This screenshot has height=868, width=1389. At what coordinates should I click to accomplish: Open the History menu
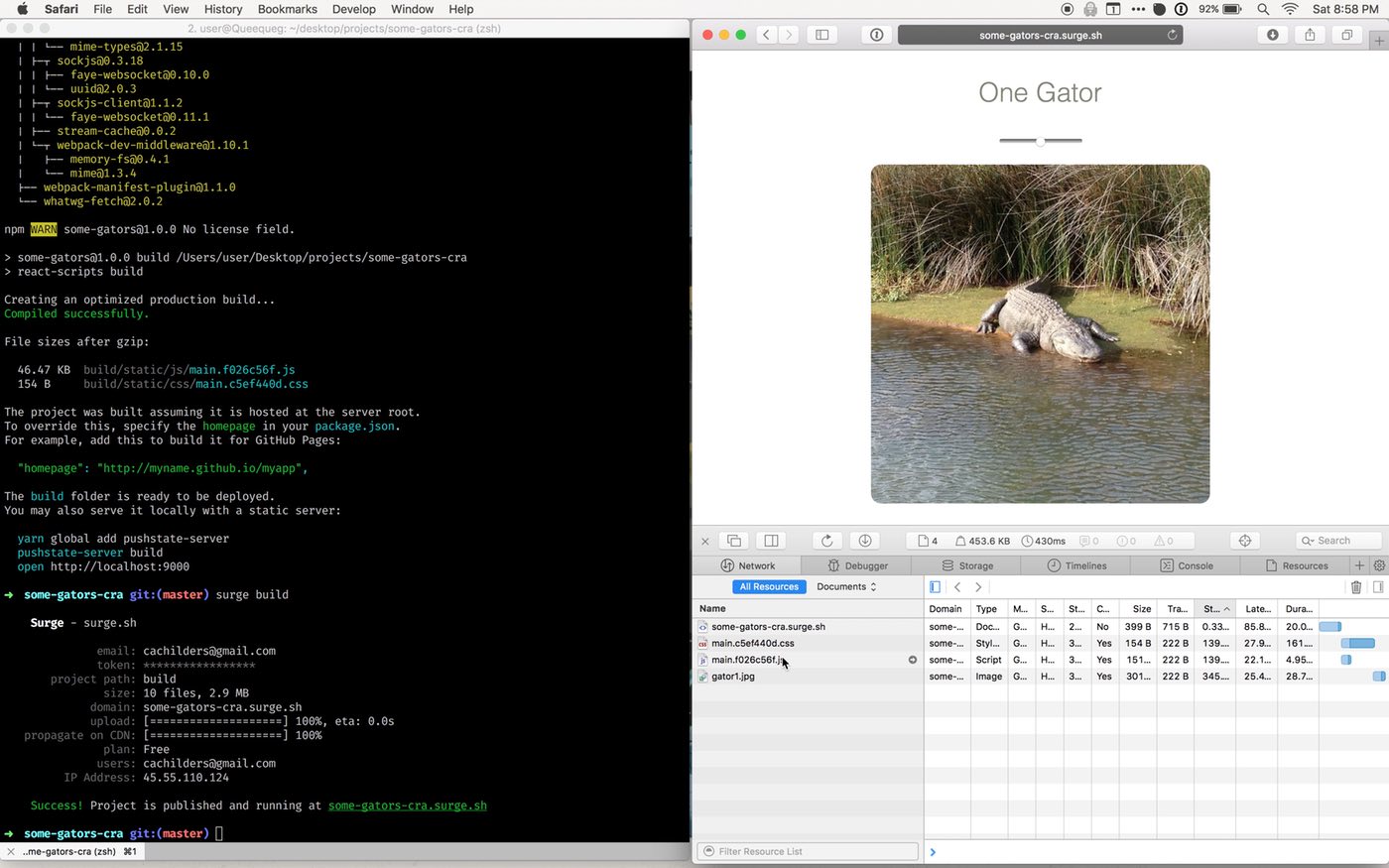pos(223,9)
